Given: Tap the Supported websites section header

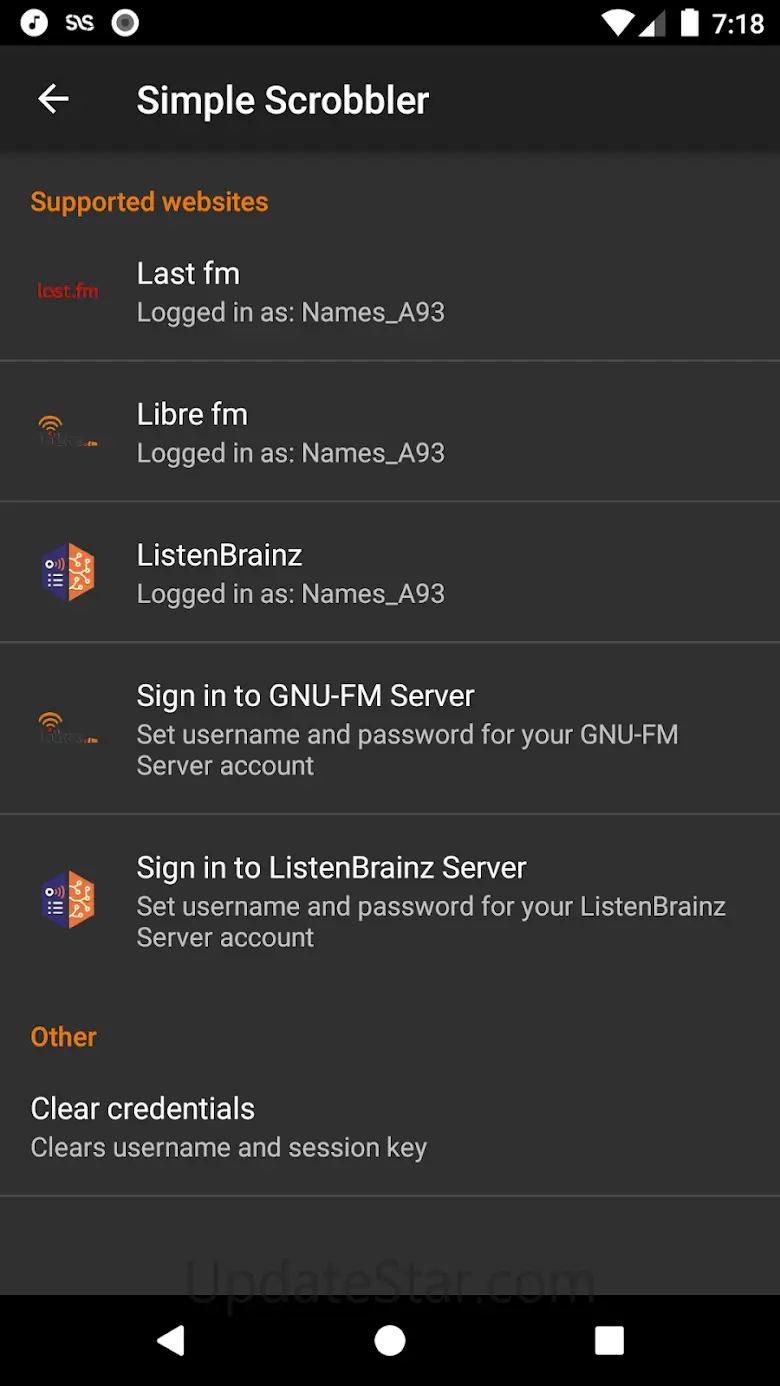Looking at the screenshot, I should click(149, 202).
